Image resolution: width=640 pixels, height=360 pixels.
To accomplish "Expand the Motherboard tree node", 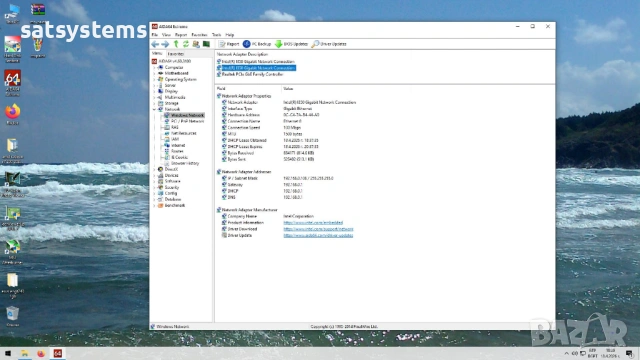I will tap(155, 73).
